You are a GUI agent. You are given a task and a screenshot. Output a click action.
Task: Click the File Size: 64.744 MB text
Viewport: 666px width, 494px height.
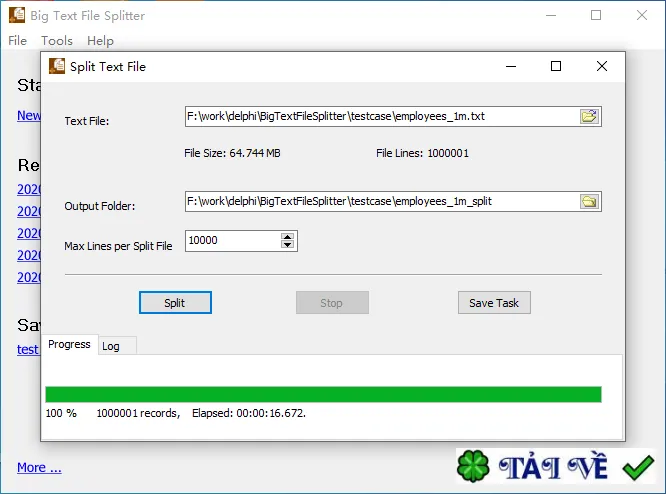232,153
